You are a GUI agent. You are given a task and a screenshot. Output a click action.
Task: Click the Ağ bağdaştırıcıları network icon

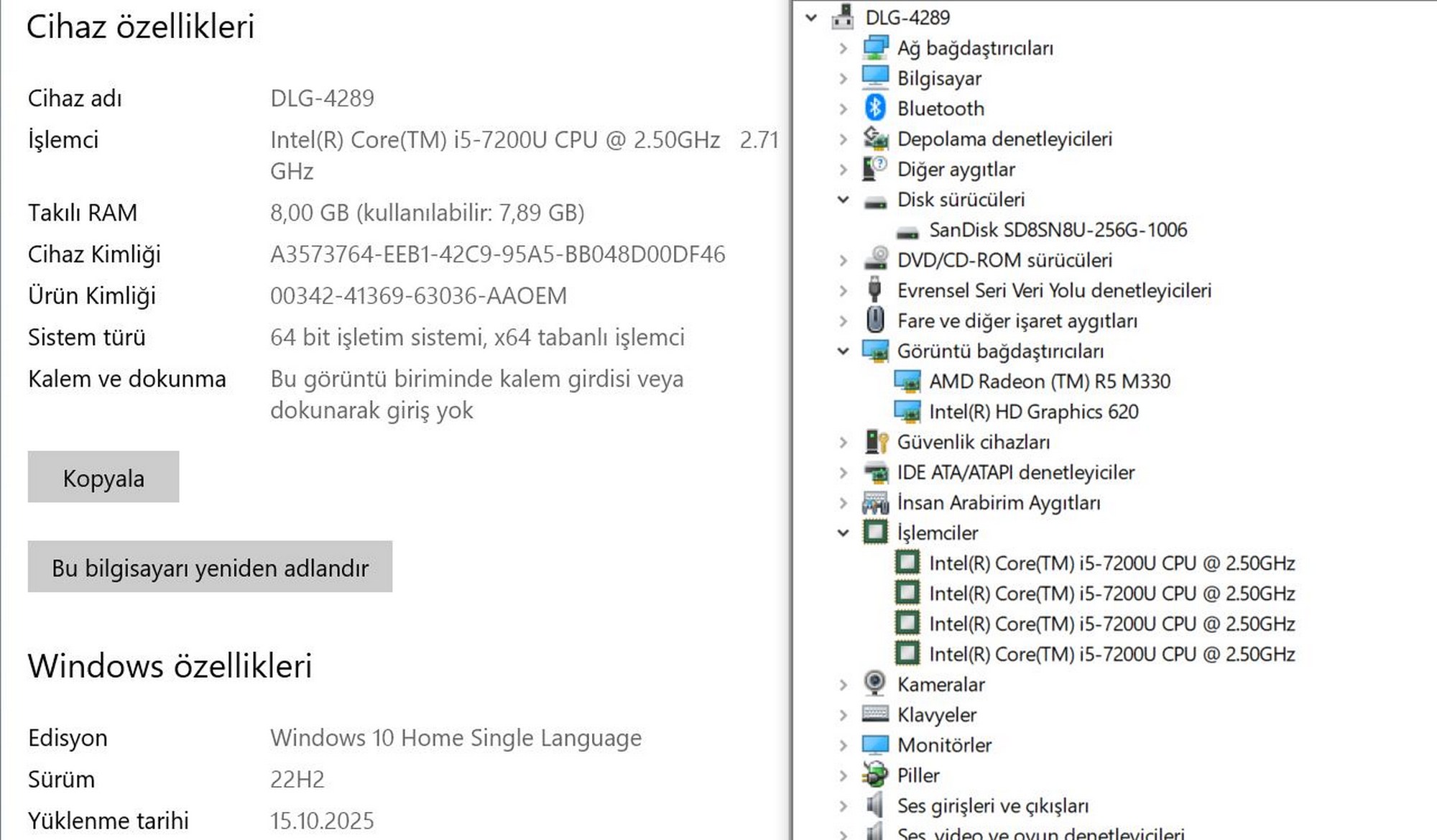click(x=874, y=47)
